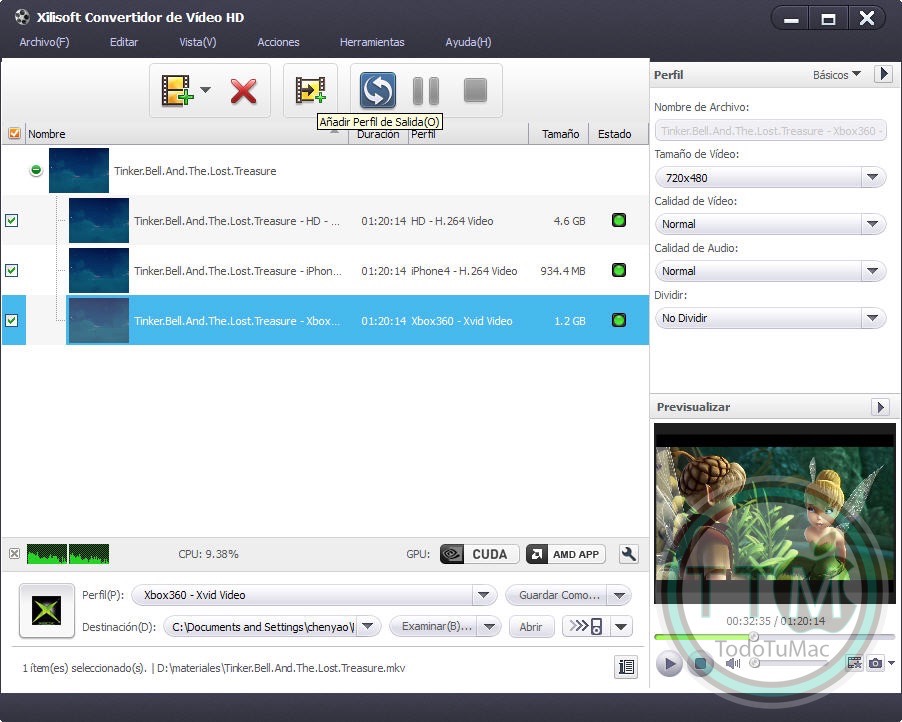Open the Perfil(P) Xbox360 - Xvid Video dropdown
902x722 pixels.
314,595
